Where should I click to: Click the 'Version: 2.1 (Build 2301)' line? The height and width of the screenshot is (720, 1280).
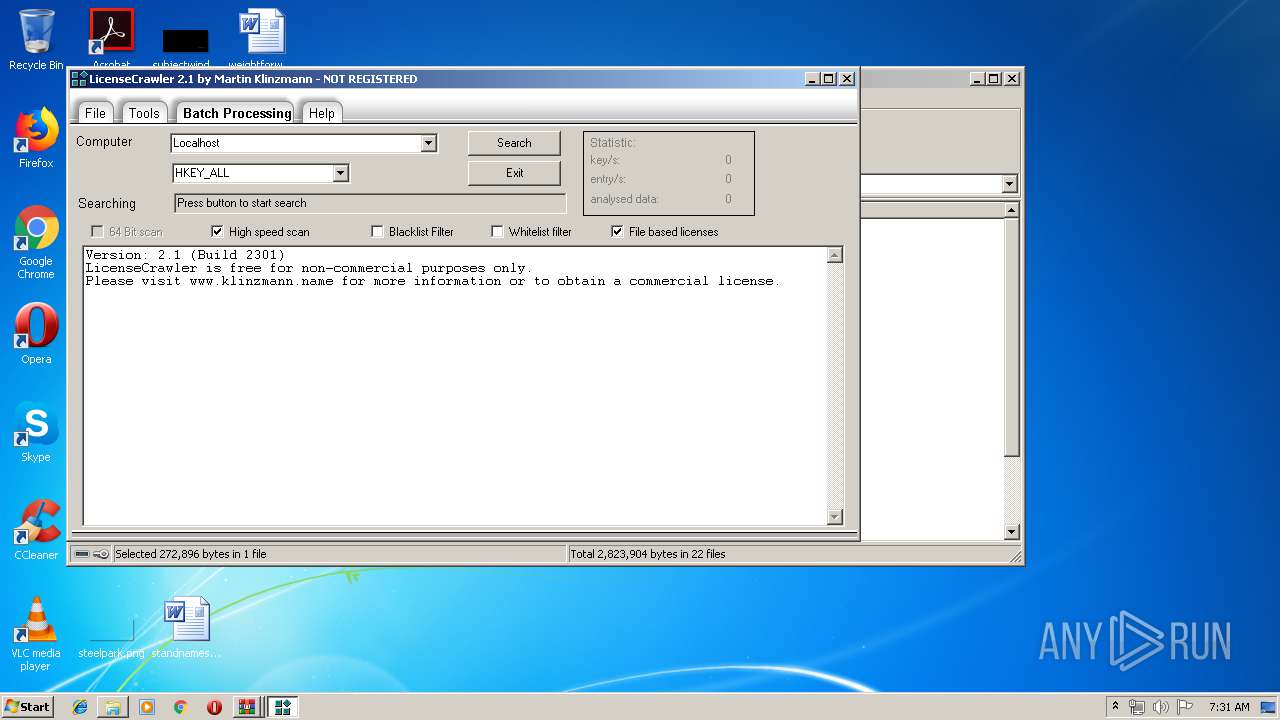(185, 255)
